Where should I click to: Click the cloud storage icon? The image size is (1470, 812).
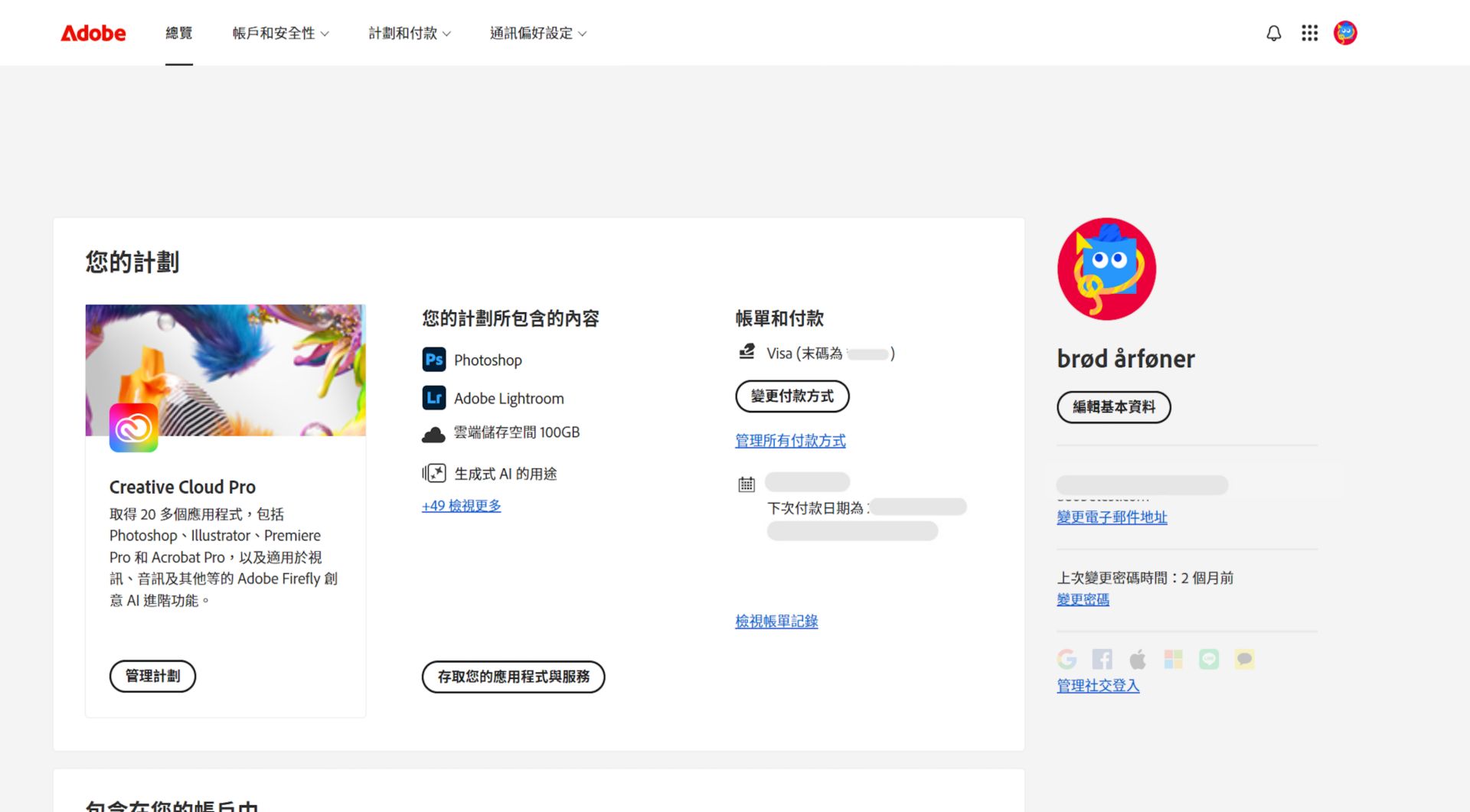pos(434,432)
